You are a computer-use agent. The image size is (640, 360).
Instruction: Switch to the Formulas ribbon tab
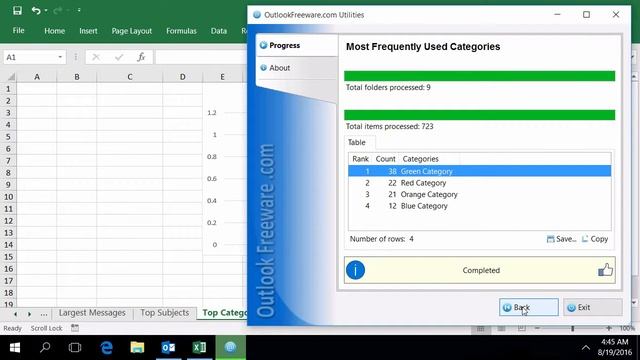181,31
